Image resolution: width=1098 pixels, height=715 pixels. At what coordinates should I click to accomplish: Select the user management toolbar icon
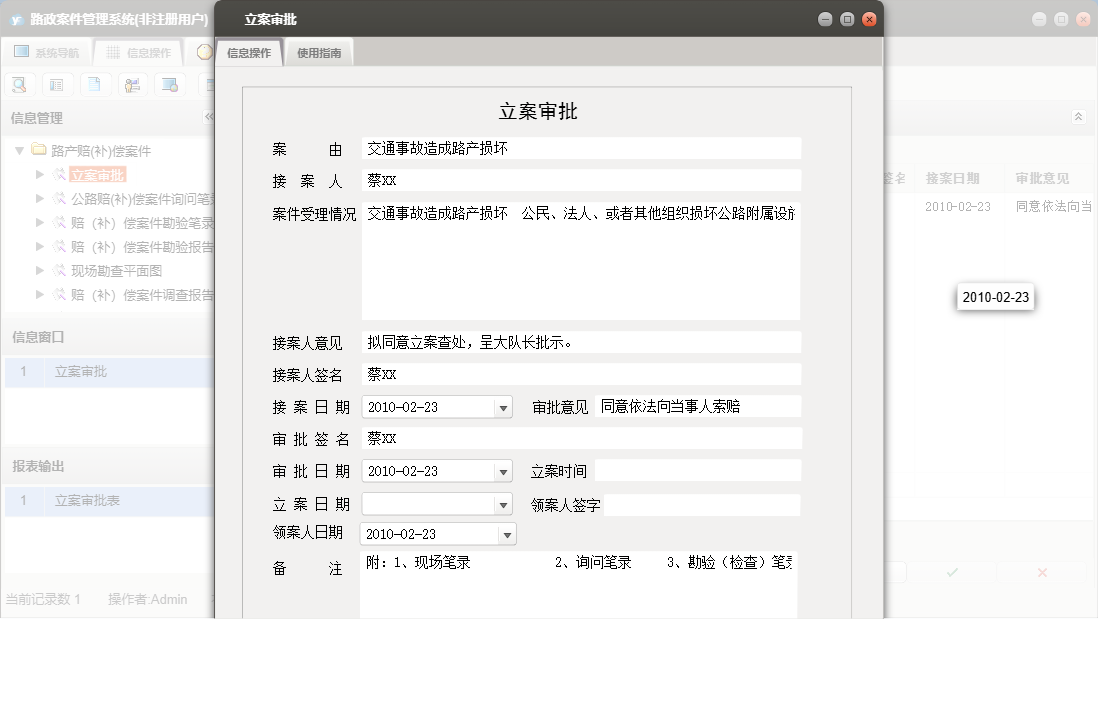(131, 84)
